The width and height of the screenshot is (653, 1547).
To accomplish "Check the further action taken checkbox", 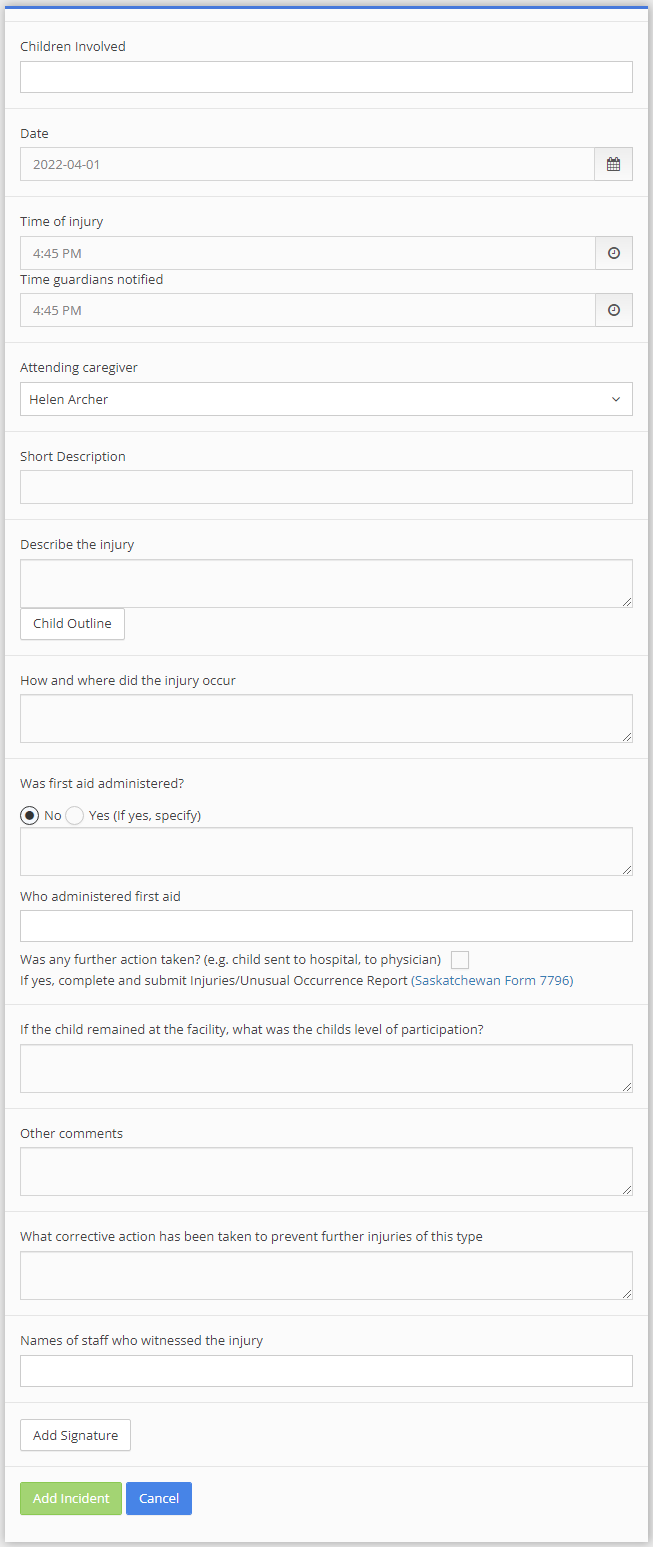I will 460,960.
